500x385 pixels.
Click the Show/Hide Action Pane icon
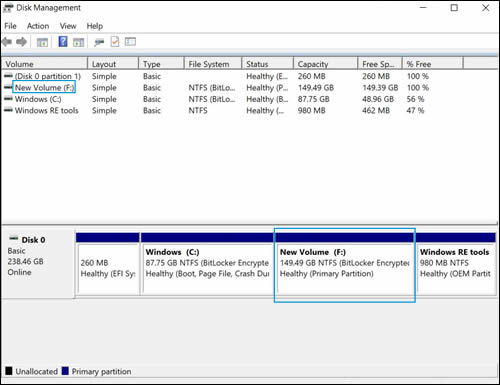click(x=79, y=42)
